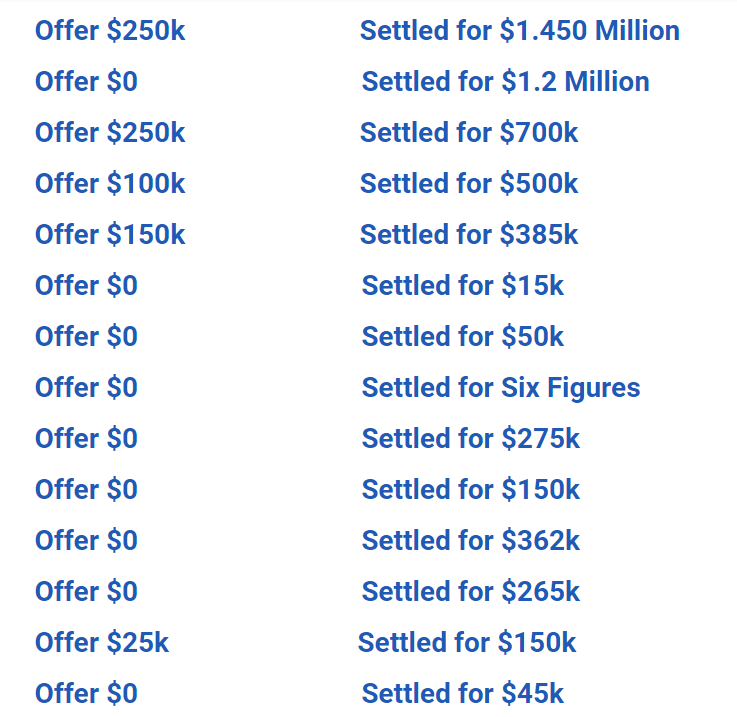Click 'Offer $0' next to Six Figures
Screen dimensions: 737x717
tap(86, 388)
